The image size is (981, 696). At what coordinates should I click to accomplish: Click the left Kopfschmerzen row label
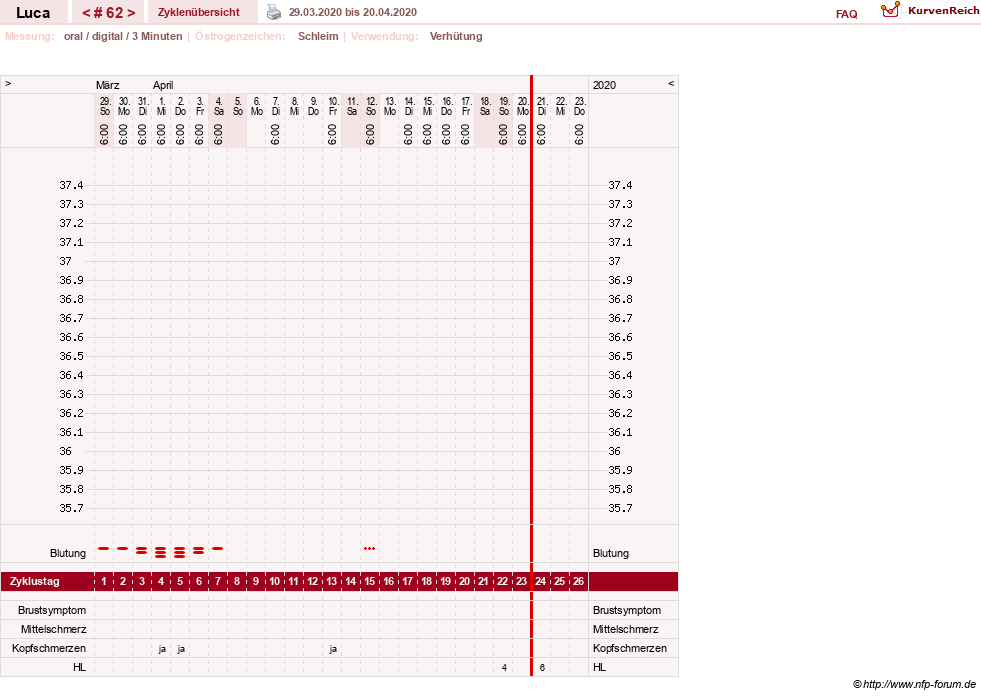point(49,648)
